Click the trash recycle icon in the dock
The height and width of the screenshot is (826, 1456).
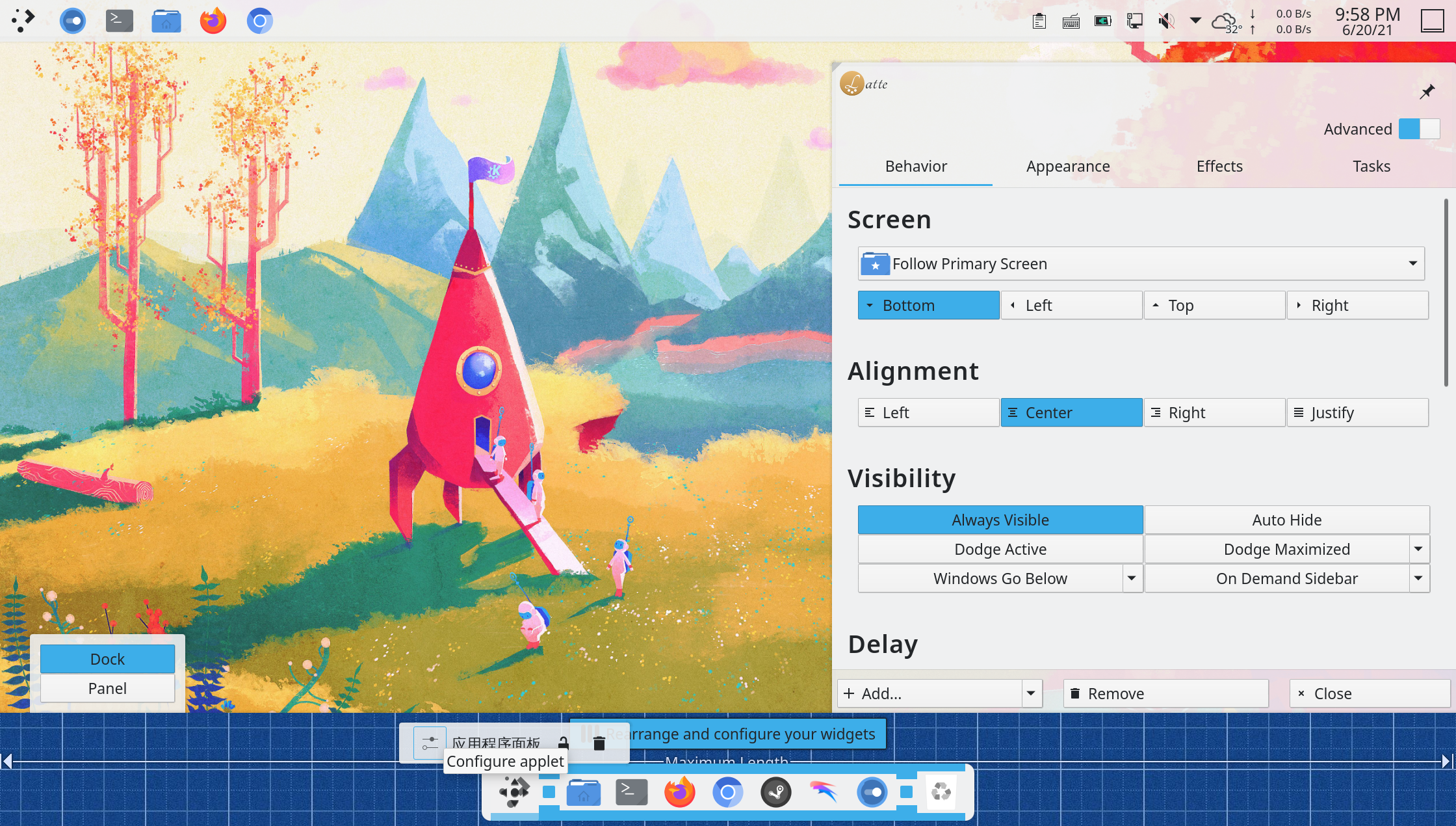(x=941, y=792)
